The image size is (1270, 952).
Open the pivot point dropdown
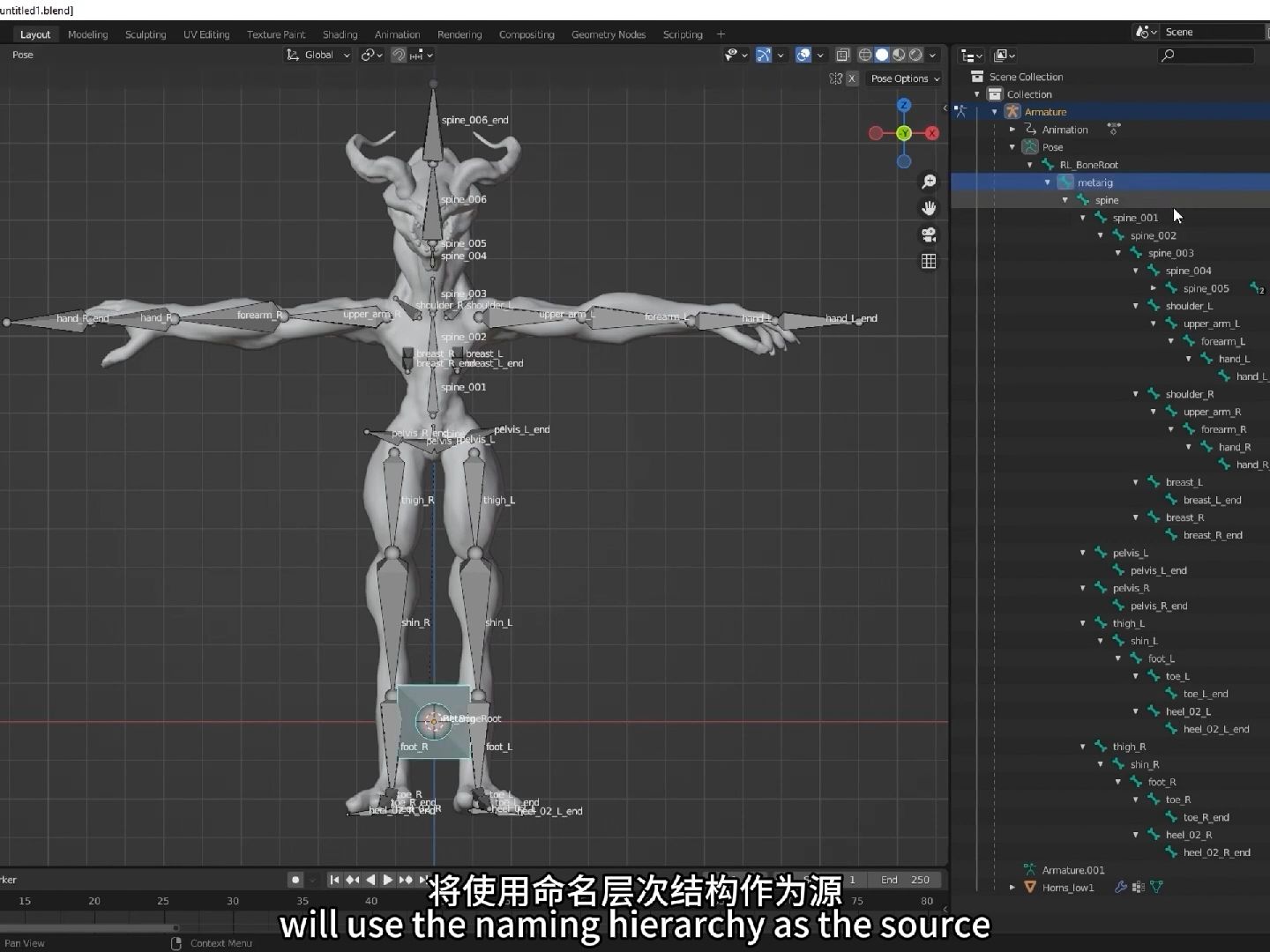pyautogui.click(x=371, y=55)
